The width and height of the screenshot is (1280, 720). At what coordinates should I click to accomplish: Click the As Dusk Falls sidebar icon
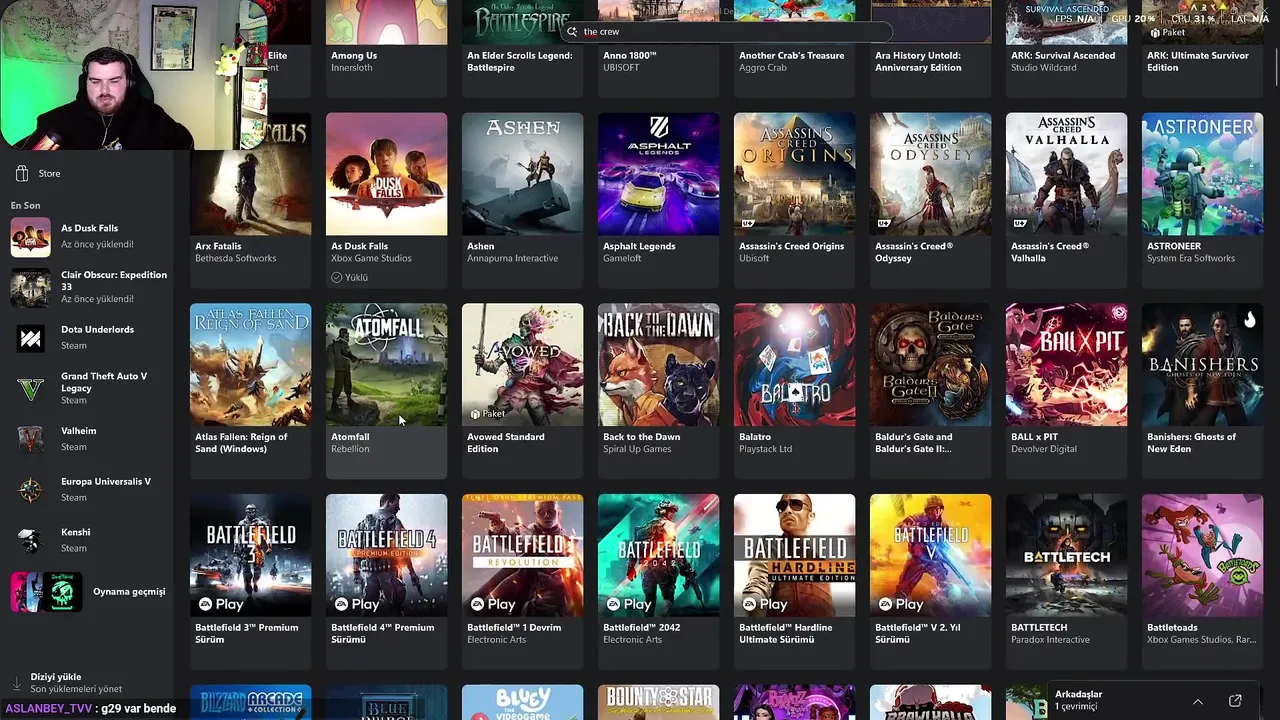(x=30, y=236)
